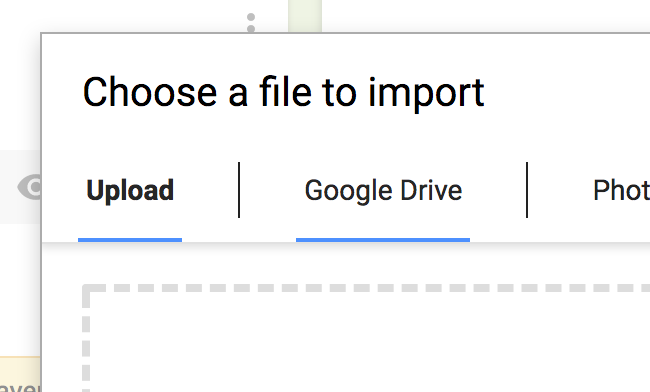Open the Google Drive tab
The height and width of the screenshot is (392, 650).
(383, 190)
